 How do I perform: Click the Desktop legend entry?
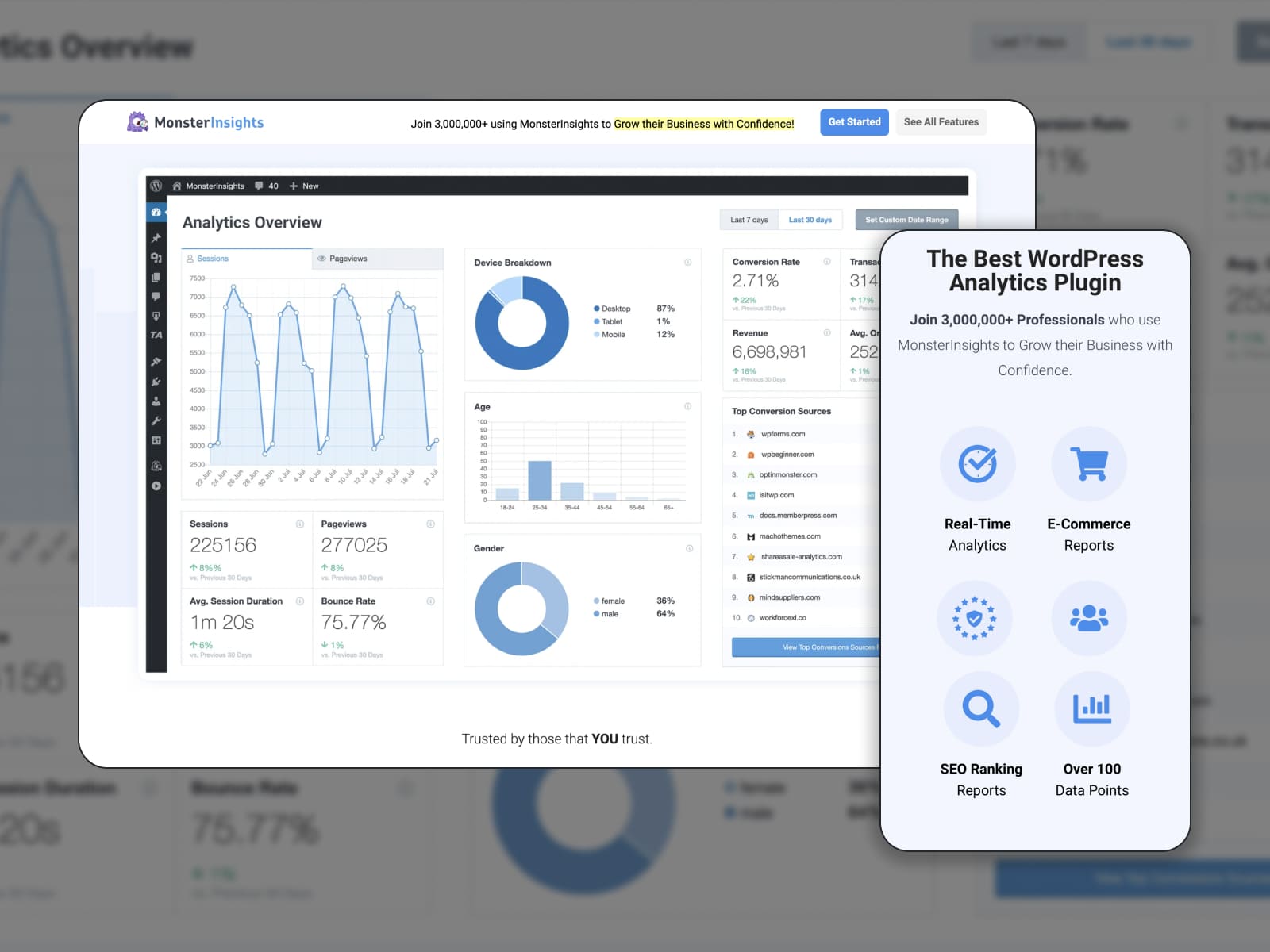pos(612,309)
